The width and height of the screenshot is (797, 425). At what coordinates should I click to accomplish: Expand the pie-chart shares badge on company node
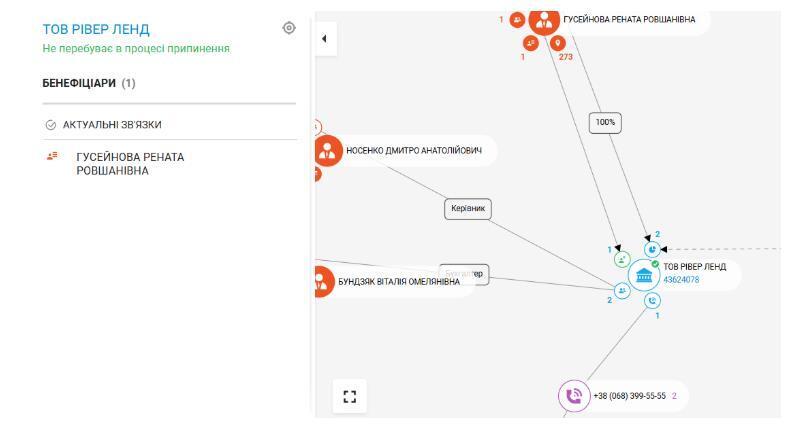tap(652, 249)
